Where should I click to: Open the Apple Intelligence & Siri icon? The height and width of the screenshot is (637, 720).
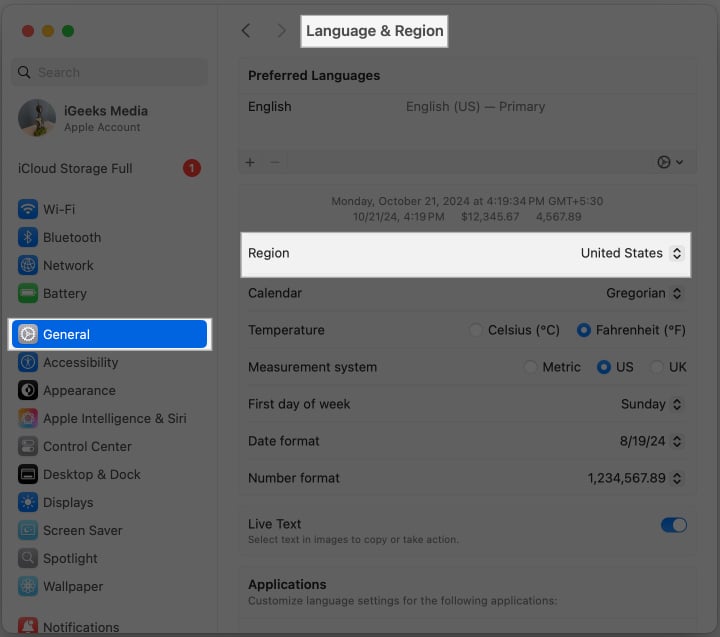point(28,419)
